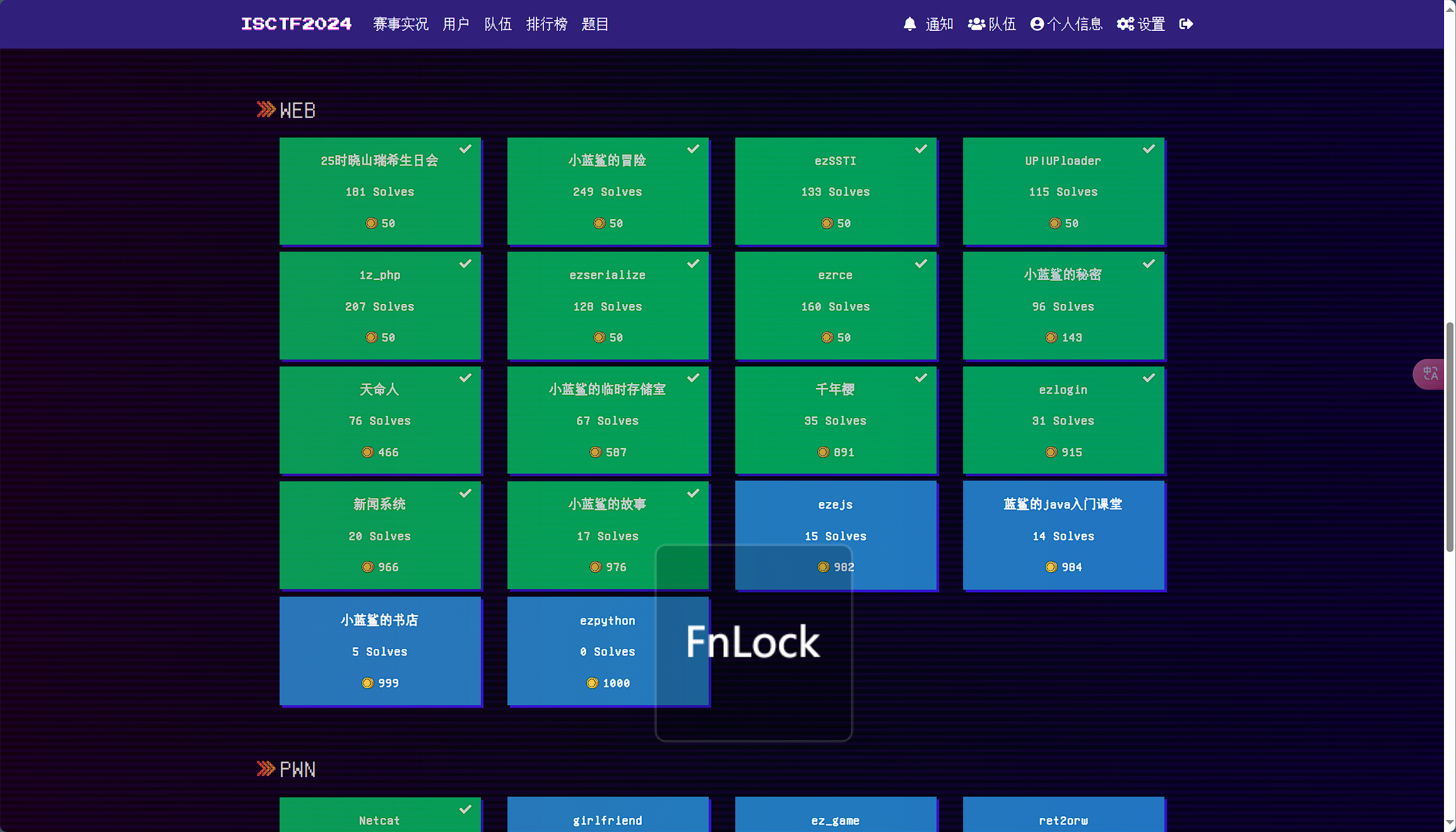This screenshot has height=832, width=1456.
Task: Click the solved checkmark on ezlogin card
Action: coord(1149,378)
